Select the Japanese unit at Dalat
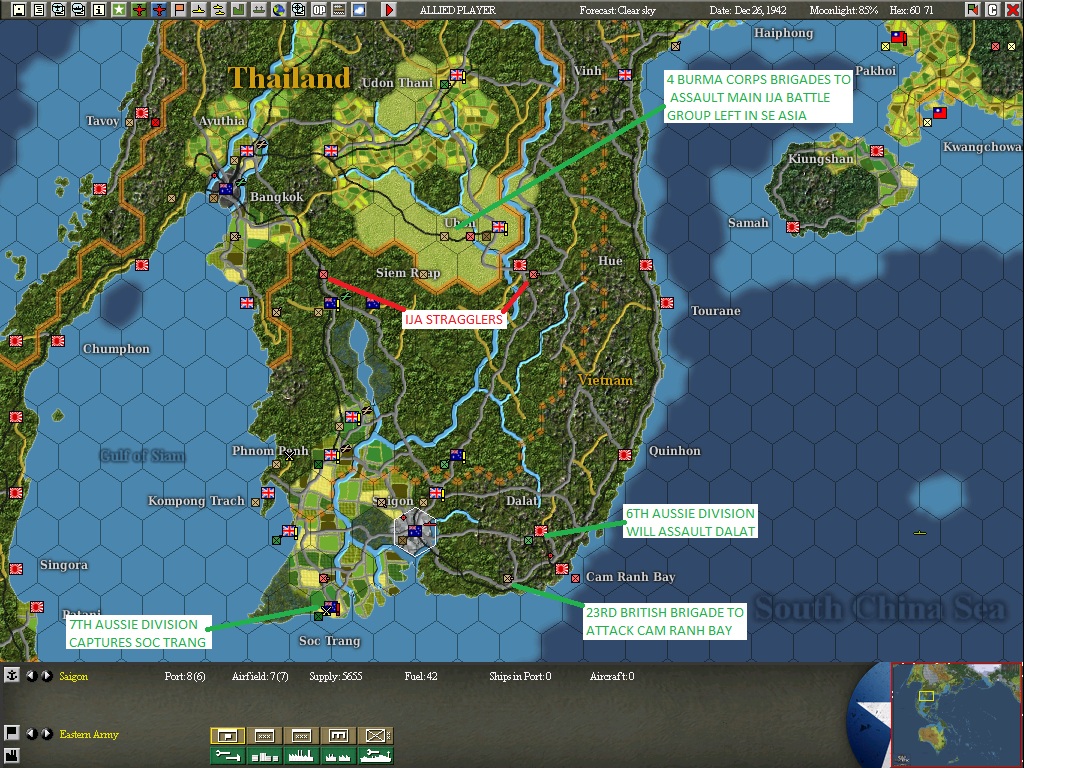The image size is (1078, 774). click(x=541, y=531)
